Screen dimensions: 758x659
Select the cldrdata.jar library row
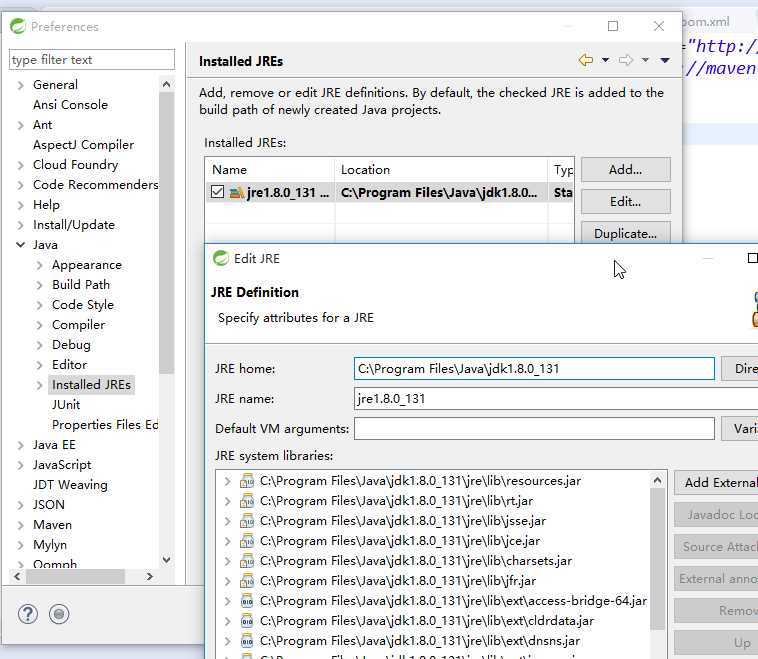[x=426, y=621]
